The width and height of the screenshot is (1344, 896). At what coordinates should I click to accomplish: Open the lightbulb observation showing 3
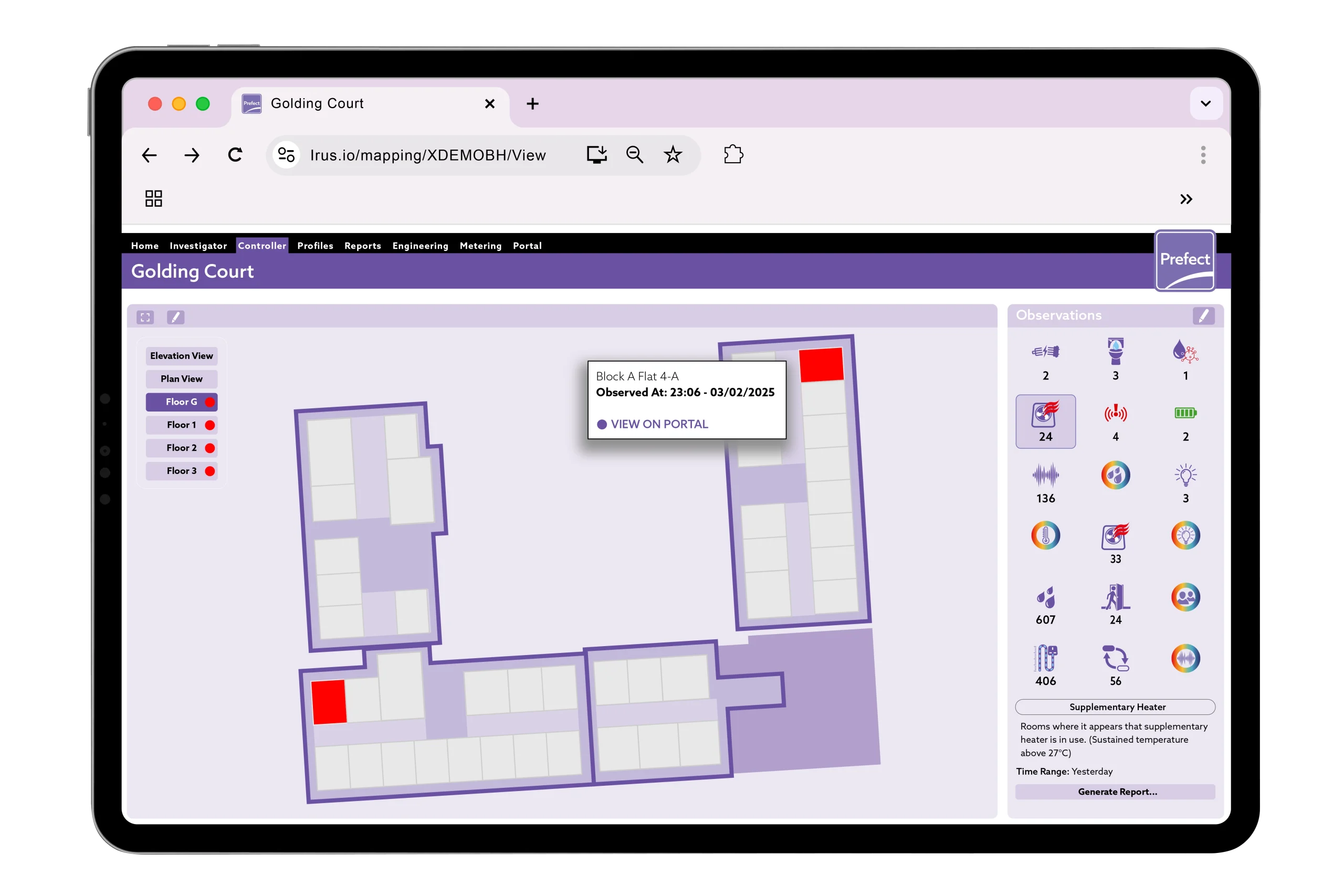[1185, 476]
